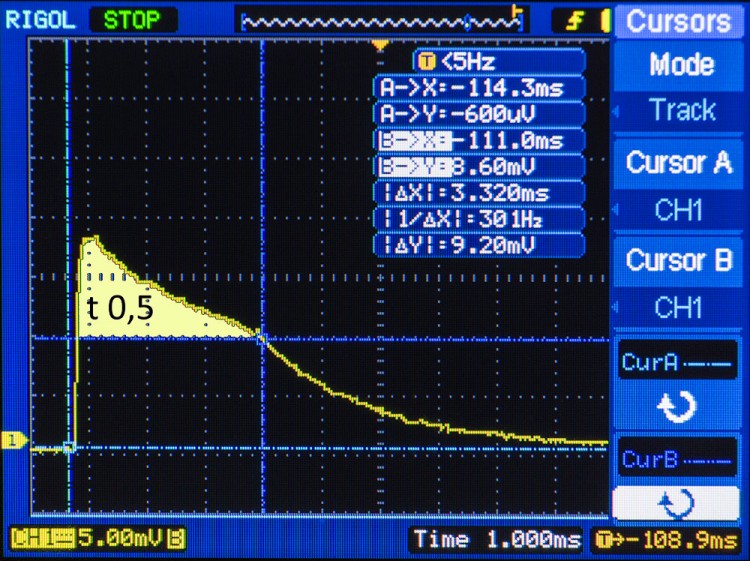Open Cursor A source CH1 dropdown
This screenshot has width=750, height=561.
682,209
